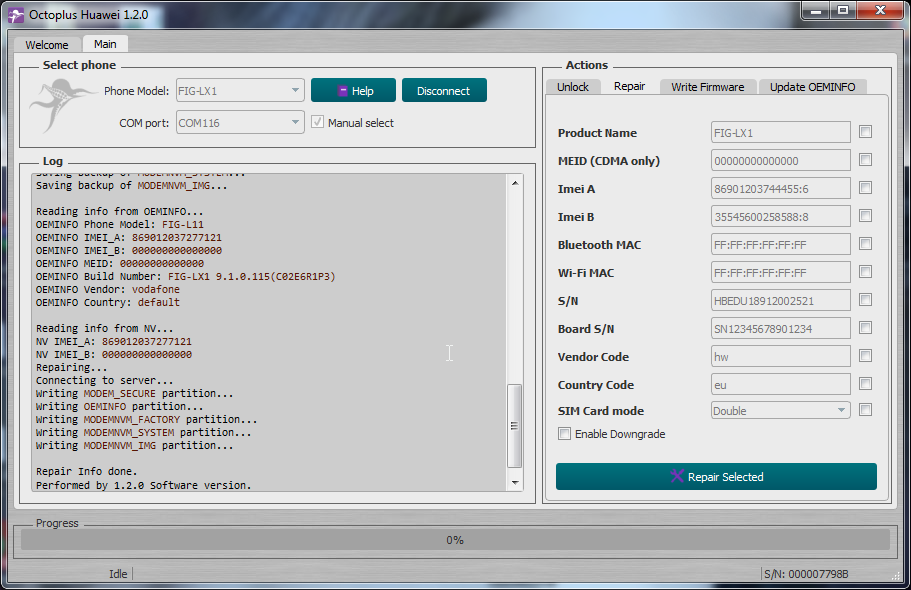Tick the SIM Card mode checkbox

coord(865,410)
